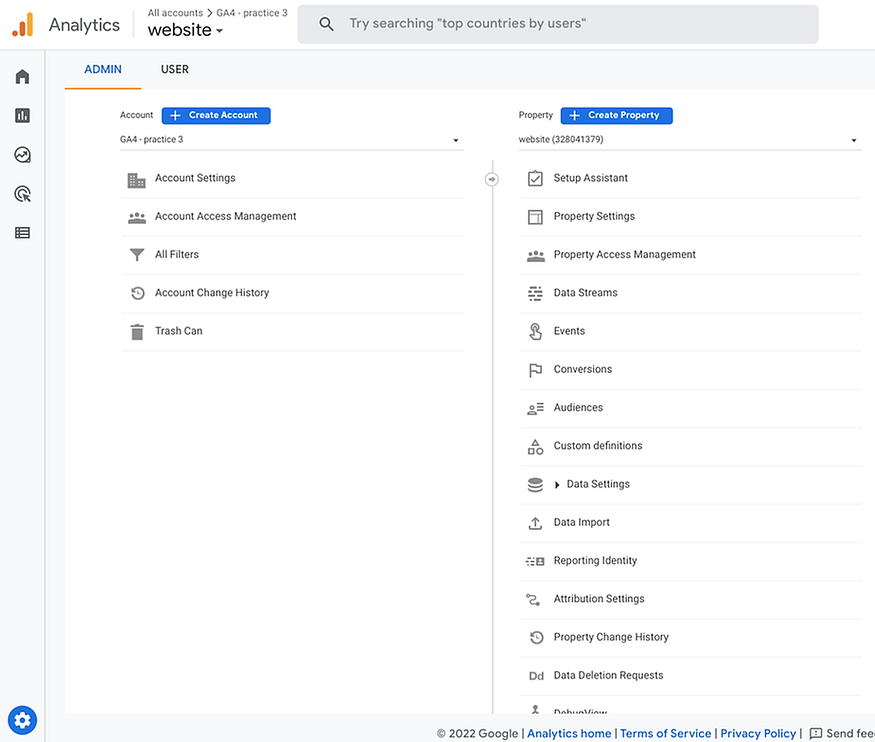Click the Setup Assistant checkbox icon

point(535,179)
